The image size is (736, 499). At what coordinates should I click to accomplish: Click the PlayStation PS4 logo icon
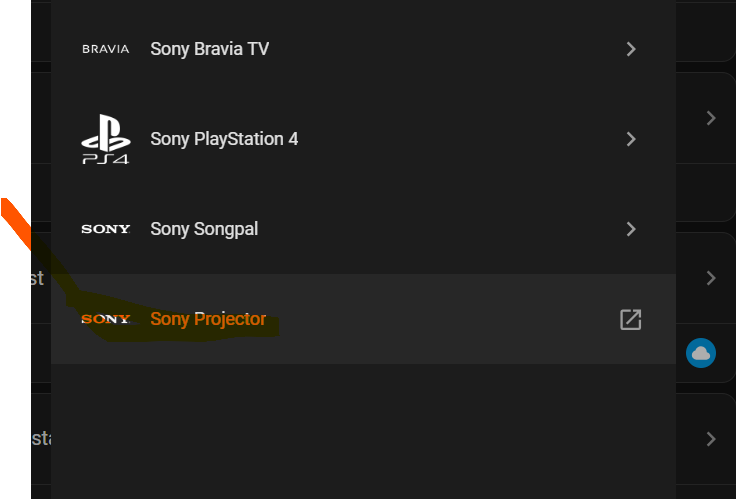click(x=105, y=139)
